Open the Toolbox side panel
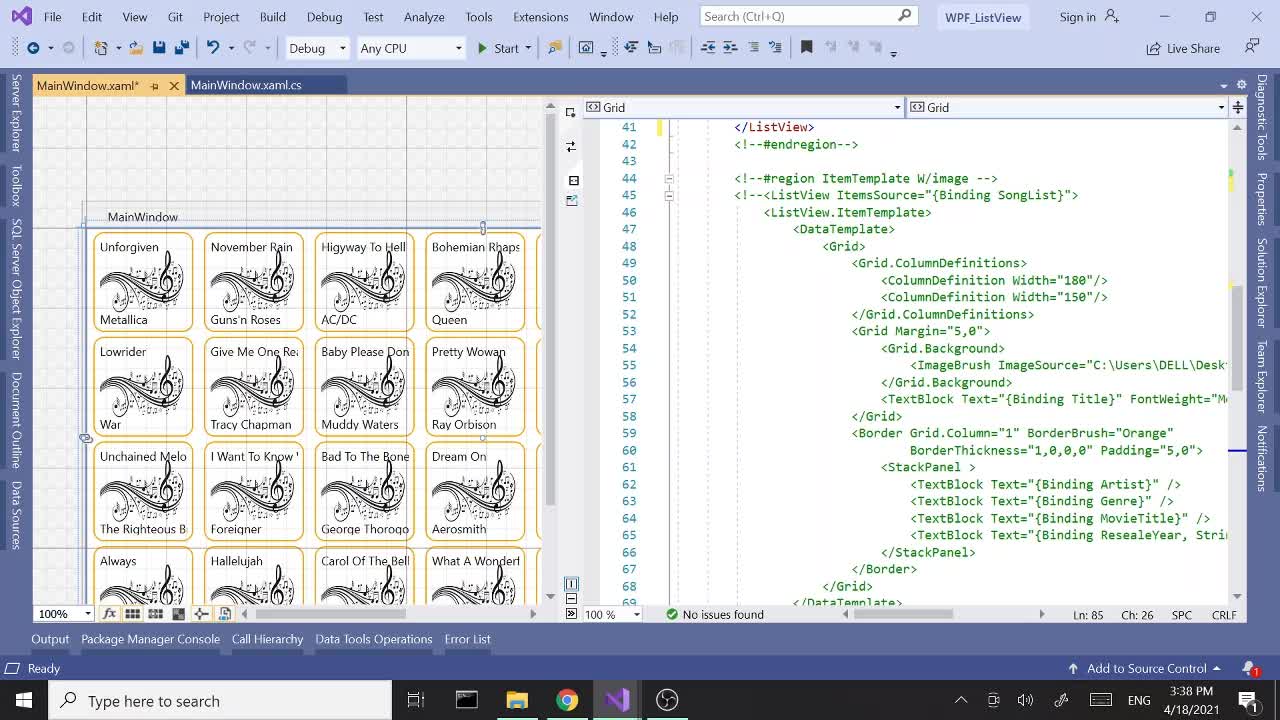The image size is (1280, 720). (x=16, y=186)
